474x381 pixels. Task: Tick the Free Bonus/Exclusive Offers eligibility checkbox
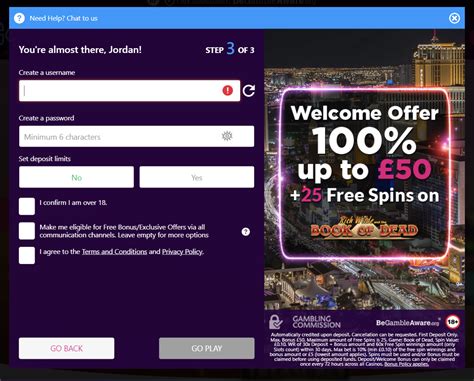tap(27, 231)
